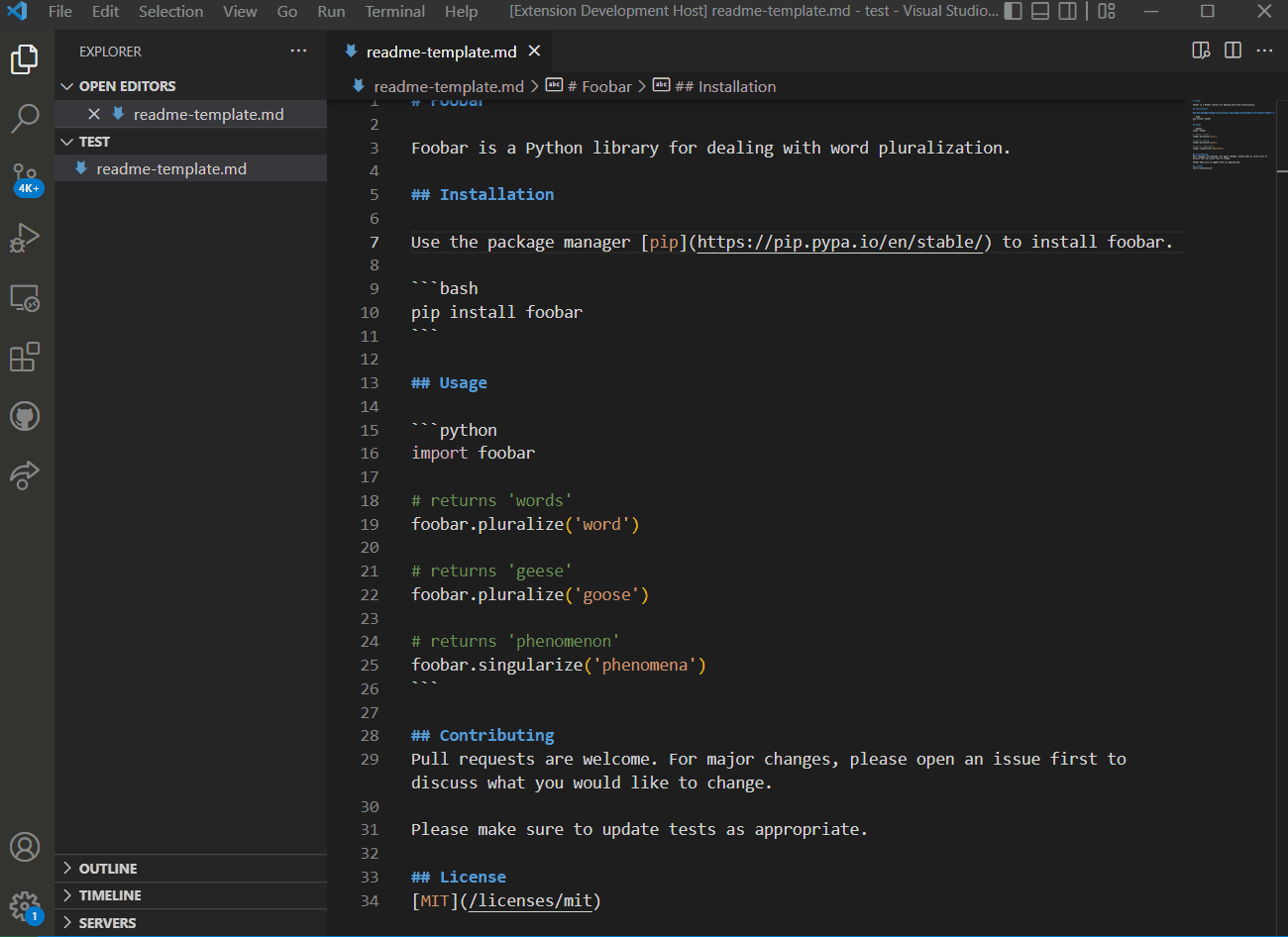Image resolution: width=1288 pixels, height=937 pixels.
Task: Open the GitHub view in activity bar
Action: pyautogui.click(x=25, y=416)
